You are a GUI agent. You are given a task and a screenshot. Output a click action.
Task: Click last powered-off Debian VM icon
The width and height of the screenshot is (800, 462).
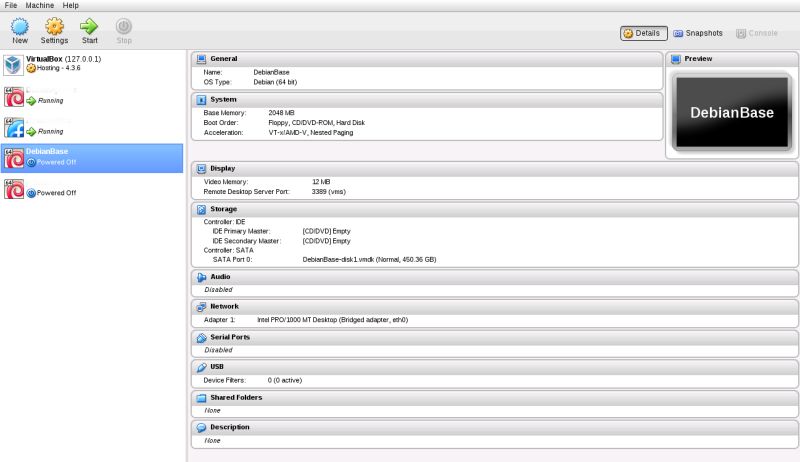click(x=14, y=189)
